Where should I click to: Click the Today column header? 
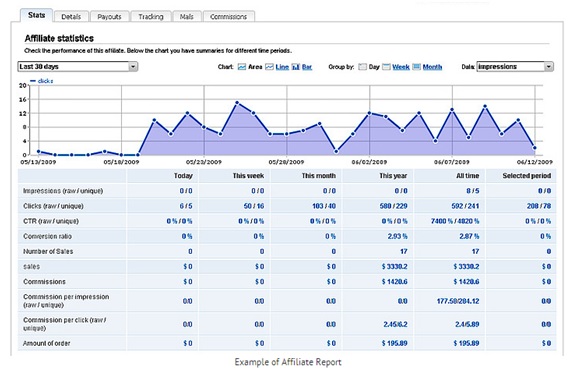[x=183, y=176]
